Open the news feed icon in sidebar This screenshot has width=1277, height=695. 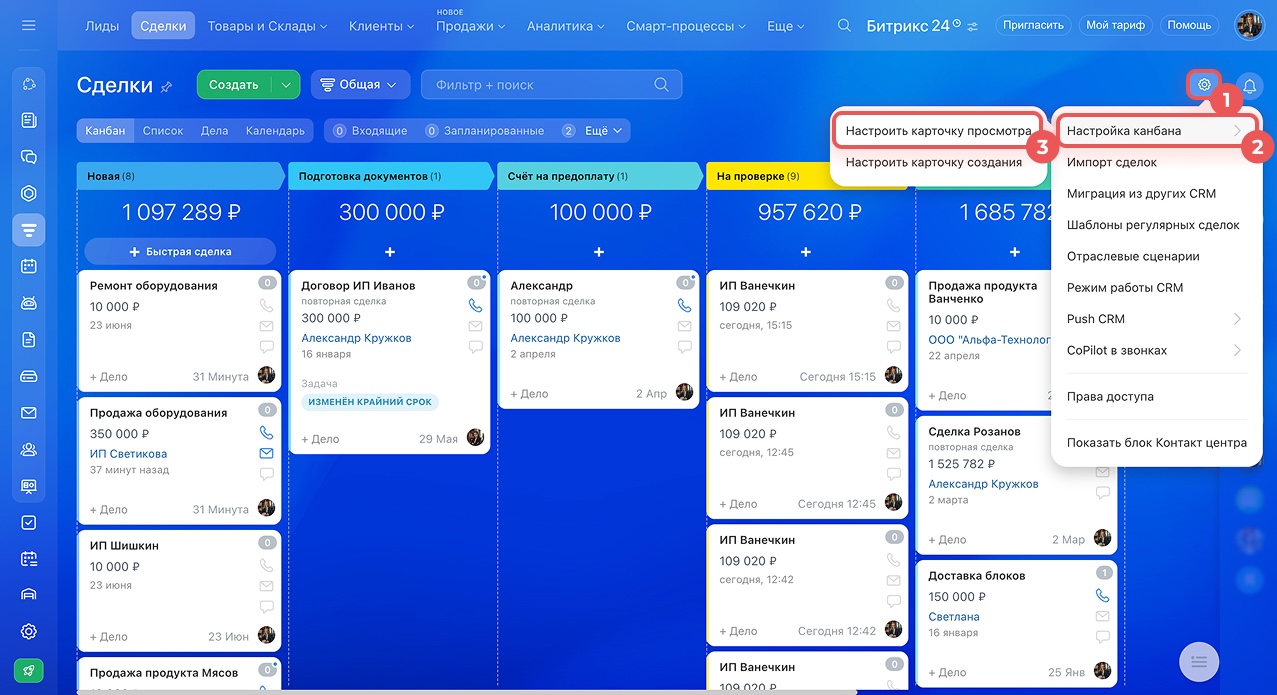pyautogui.click(x=29, y=120)
